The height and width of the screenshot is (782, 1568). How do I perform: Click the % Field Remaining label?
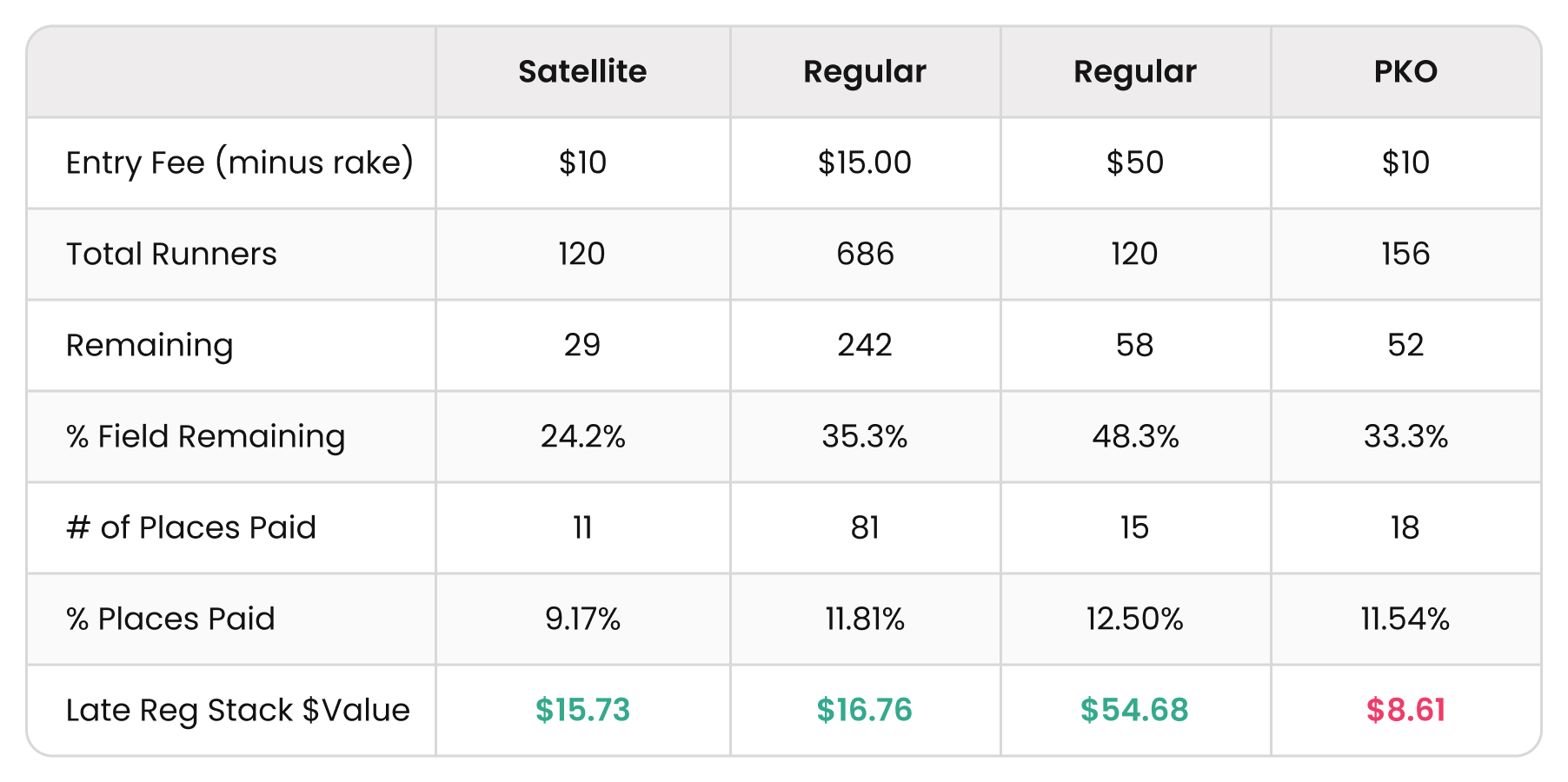click(x=205, y=436)
